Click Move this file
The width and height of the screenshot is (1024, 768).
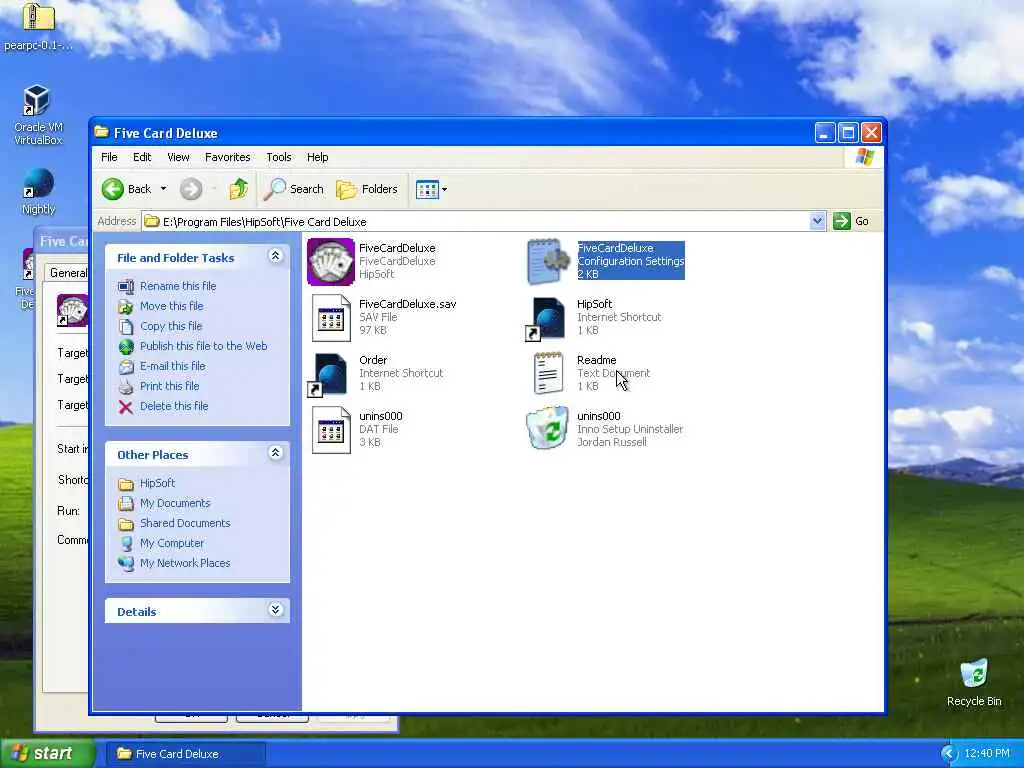tap(172, 306)
